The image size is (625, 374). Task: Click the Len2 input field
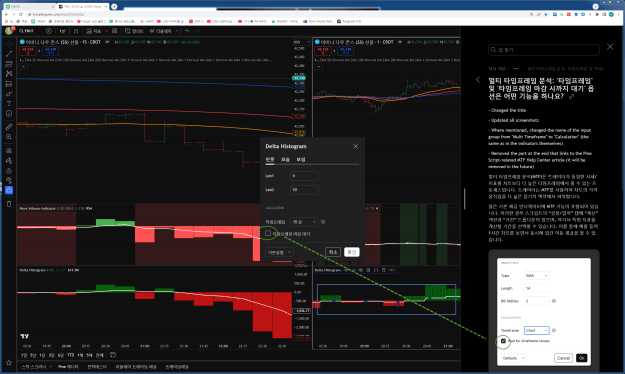point(304,189)
